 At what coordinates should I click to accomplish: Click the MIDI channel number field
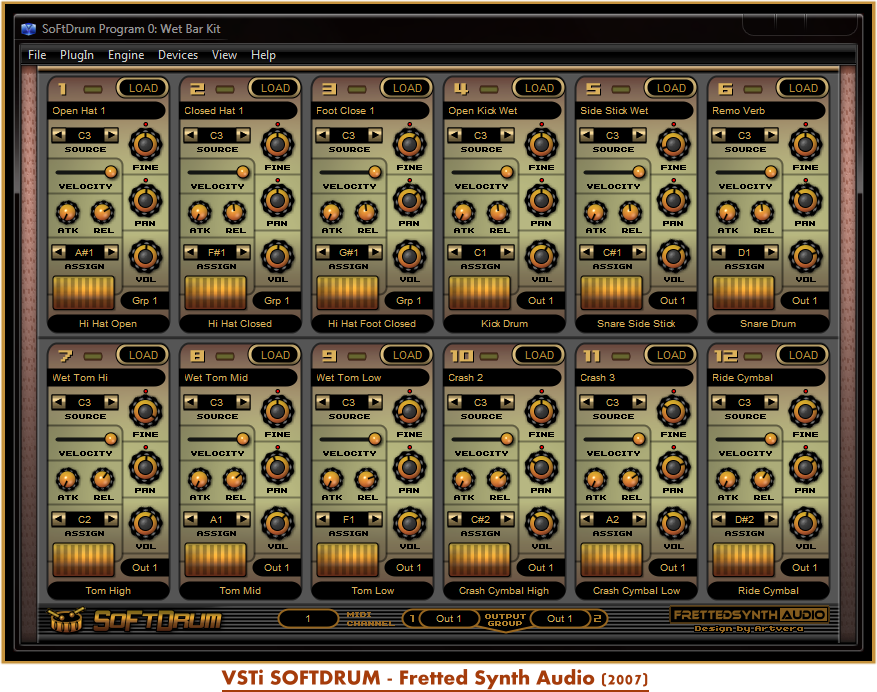tap(308, 619)
